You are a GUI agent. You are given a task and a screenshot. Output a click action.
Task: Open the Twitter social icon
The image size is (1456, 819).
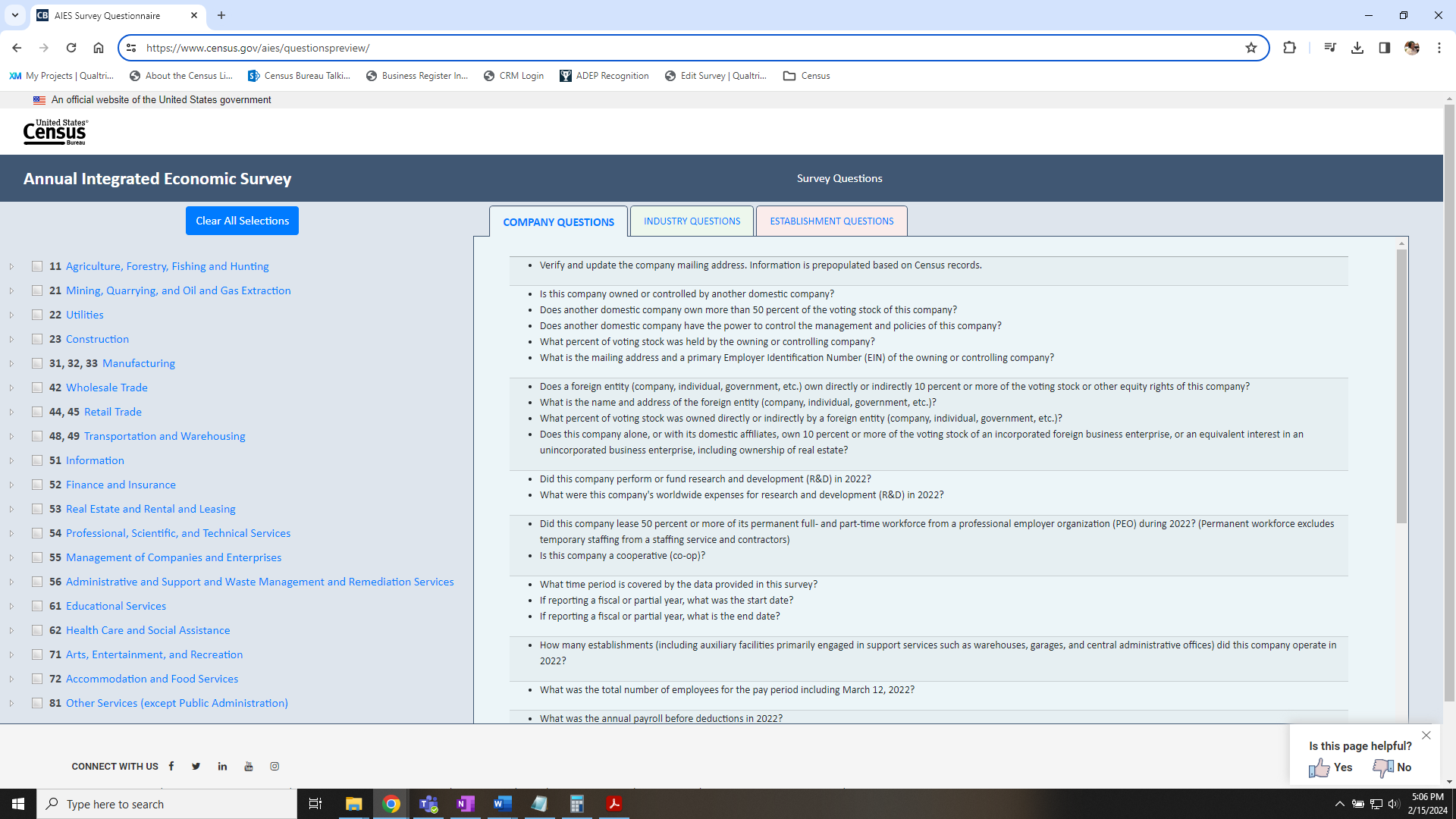tap(196, 766)
